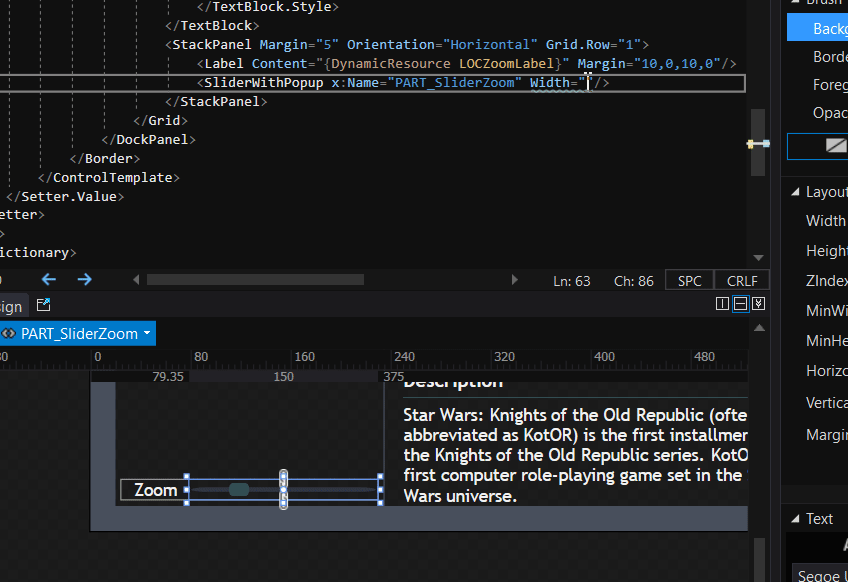Select the XAML element icon beside PART_SliderZoom
Screen dimensions: 848x582
(9, 334)
